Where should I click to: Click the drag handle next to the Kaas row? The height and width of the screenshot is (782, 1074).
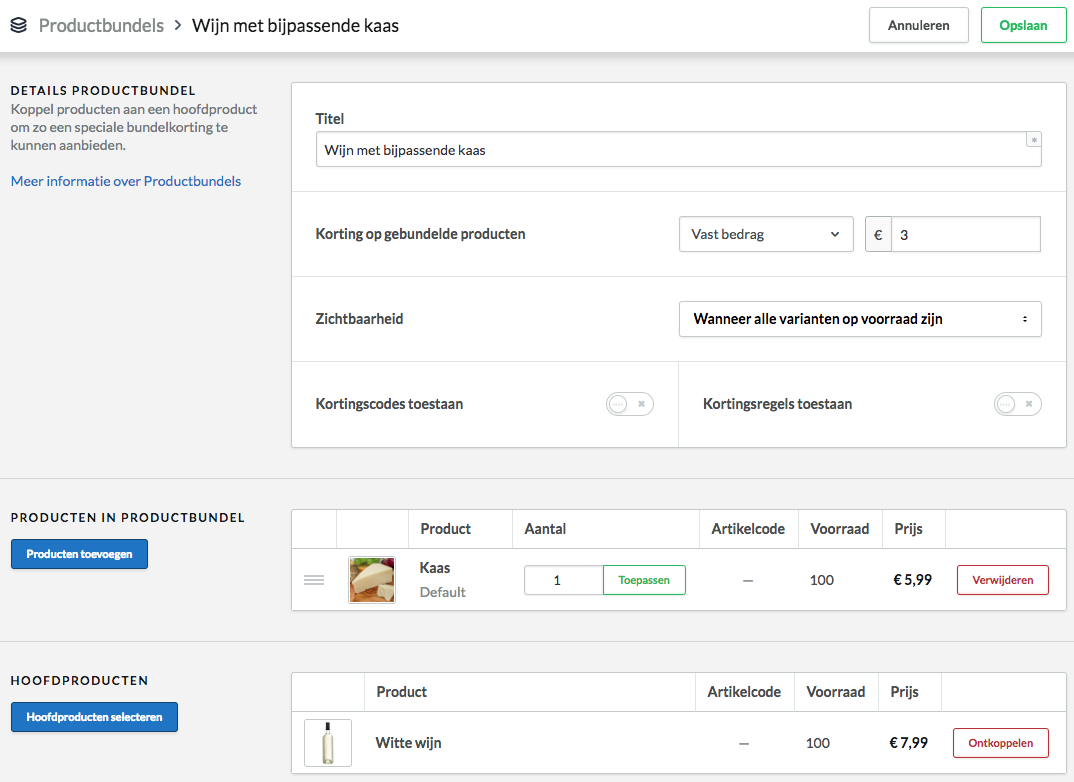tap(314, 580)
